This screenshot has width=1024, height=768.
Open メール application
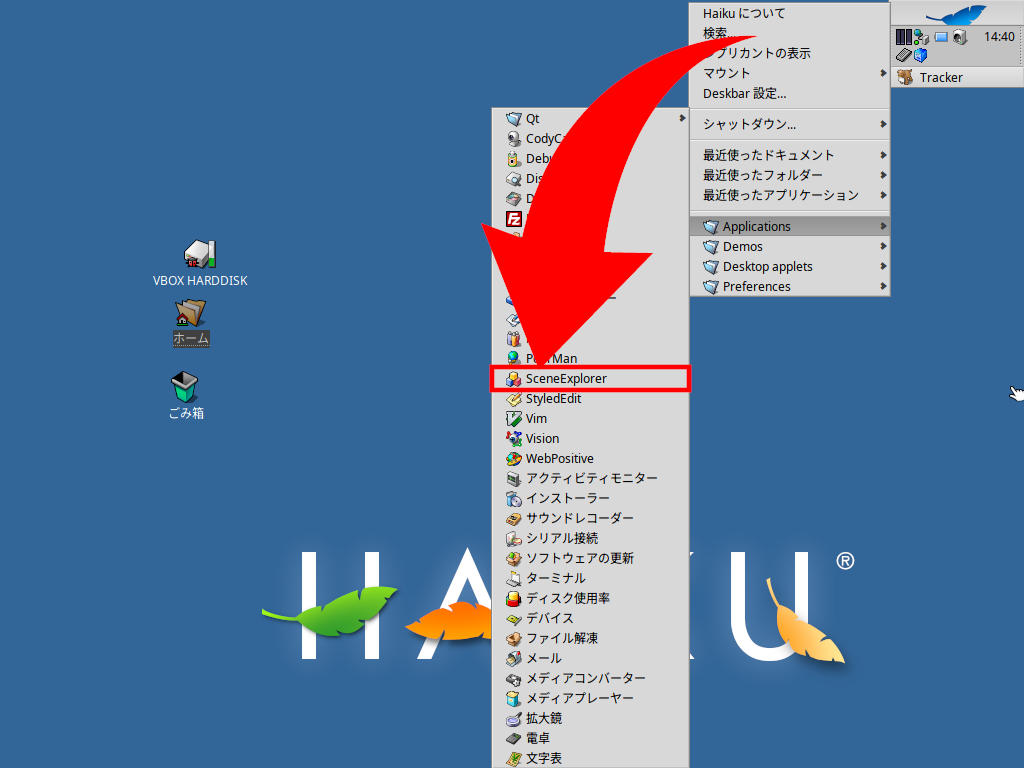click(x=590, y=658)
